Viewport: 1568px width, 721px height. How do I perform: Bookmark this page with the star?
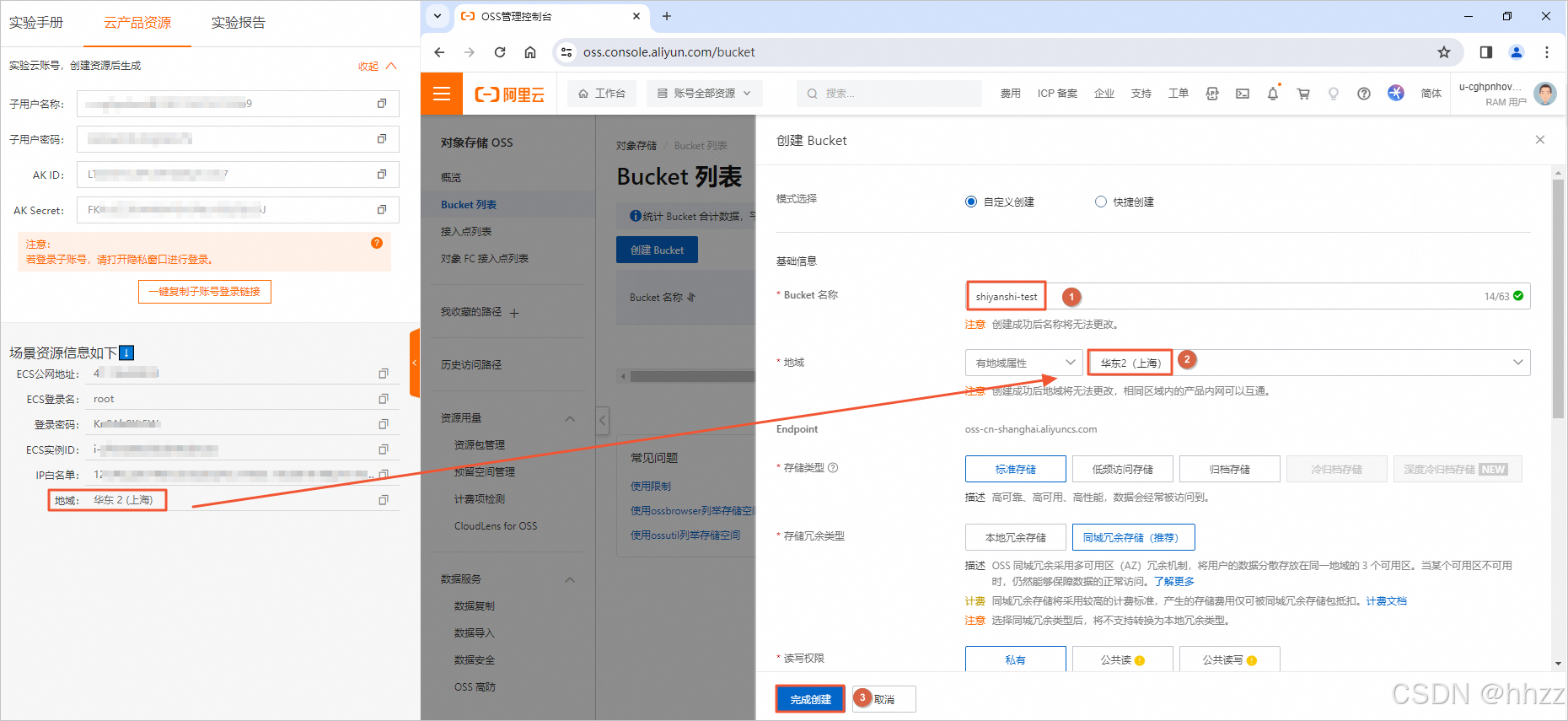pos(1444,52)
